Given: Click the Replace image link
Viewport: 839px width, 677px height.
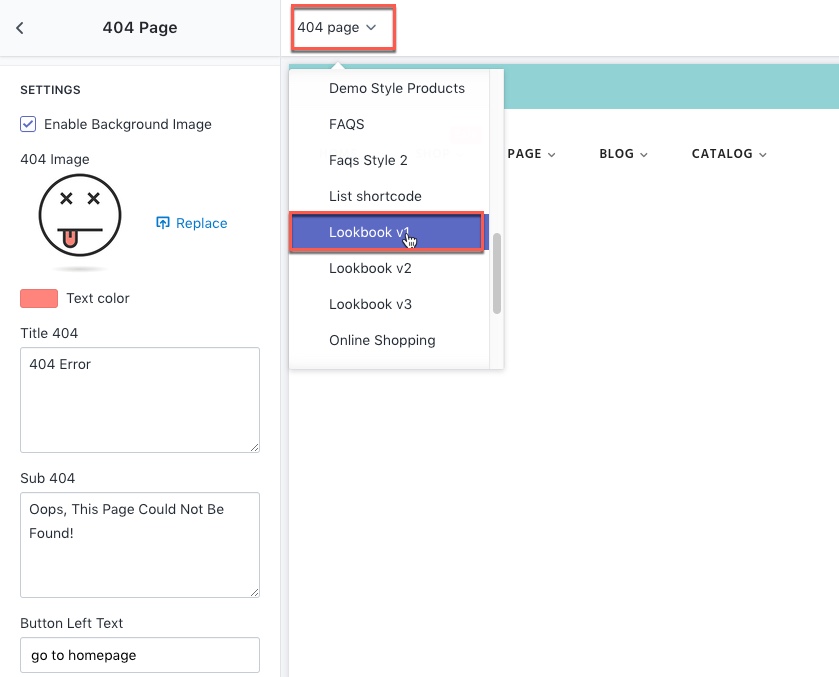Looking at the screenshot, I should pyautogui.click(x=201, y=223).
